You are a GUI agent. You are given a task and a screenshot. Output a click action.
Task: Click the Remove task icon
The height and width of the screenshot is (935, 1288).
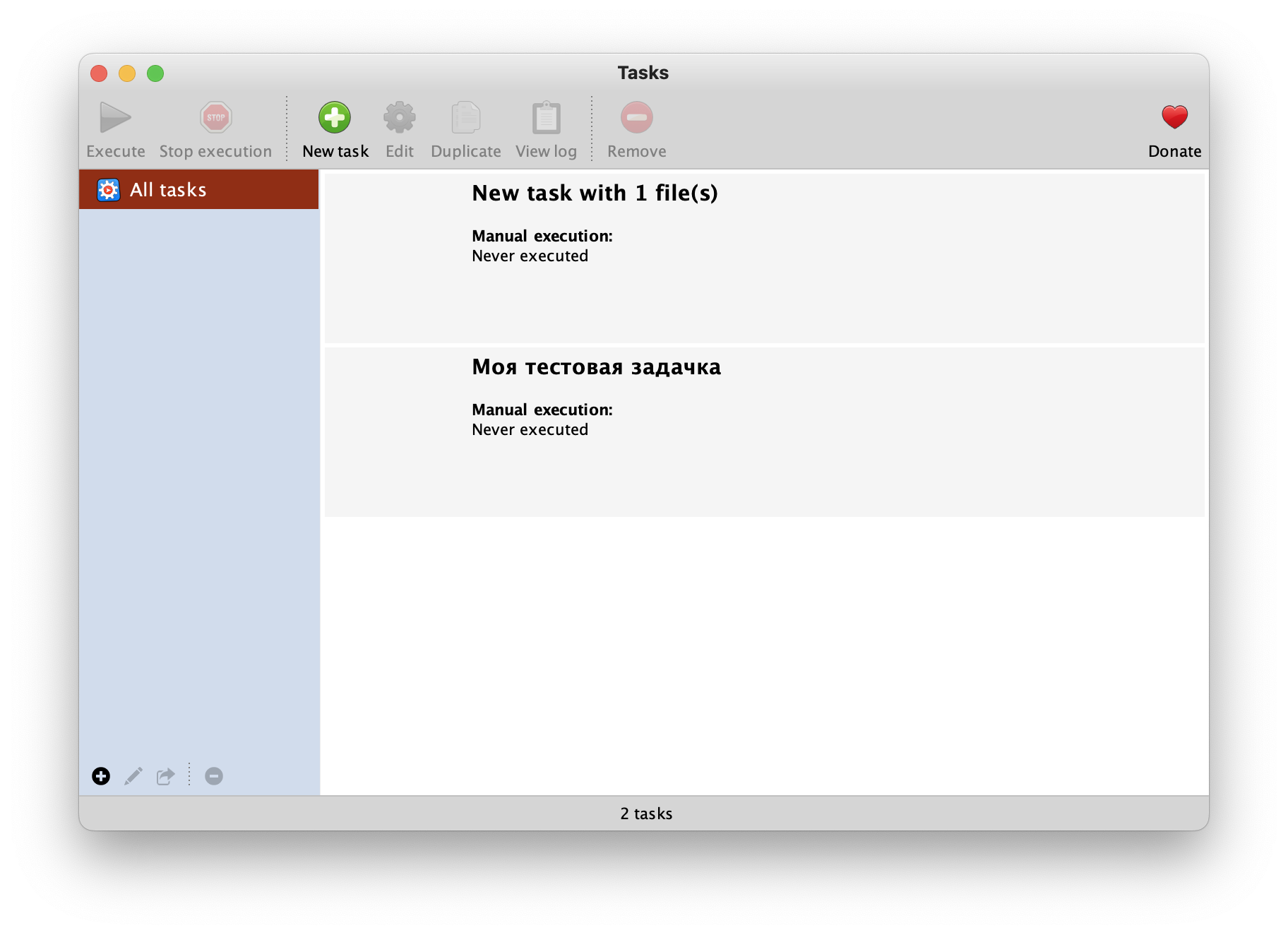click(x=637, y=117)
